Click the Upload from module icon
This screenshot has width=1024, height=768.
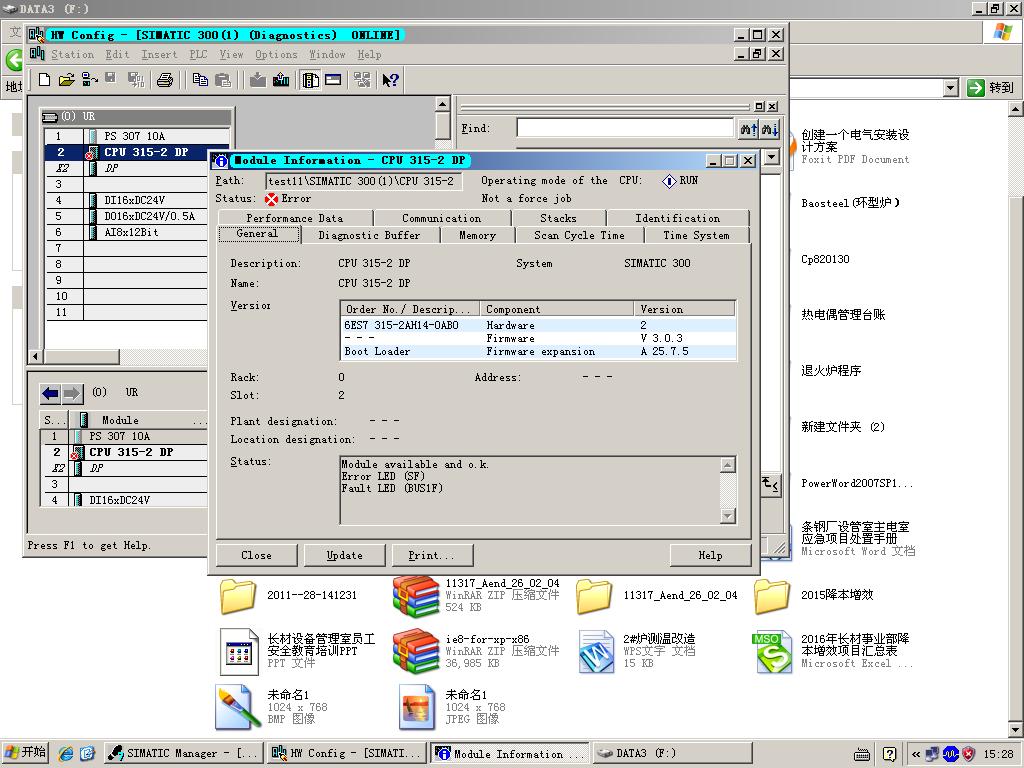tap(281, 80)
